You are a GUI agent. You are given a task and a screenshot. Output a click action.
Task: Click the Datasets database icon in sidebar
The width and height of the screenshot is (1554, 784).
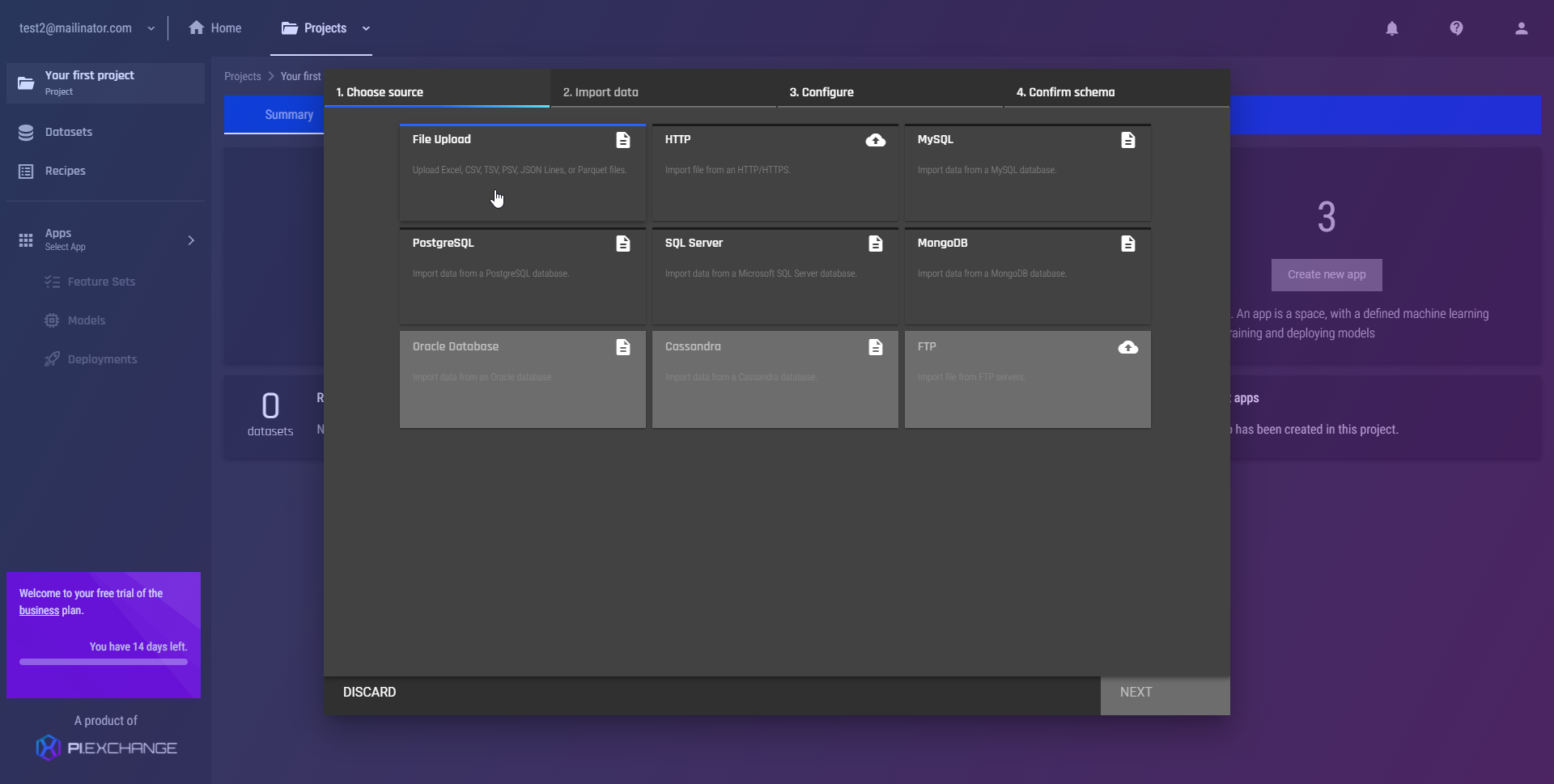point(26,132)
